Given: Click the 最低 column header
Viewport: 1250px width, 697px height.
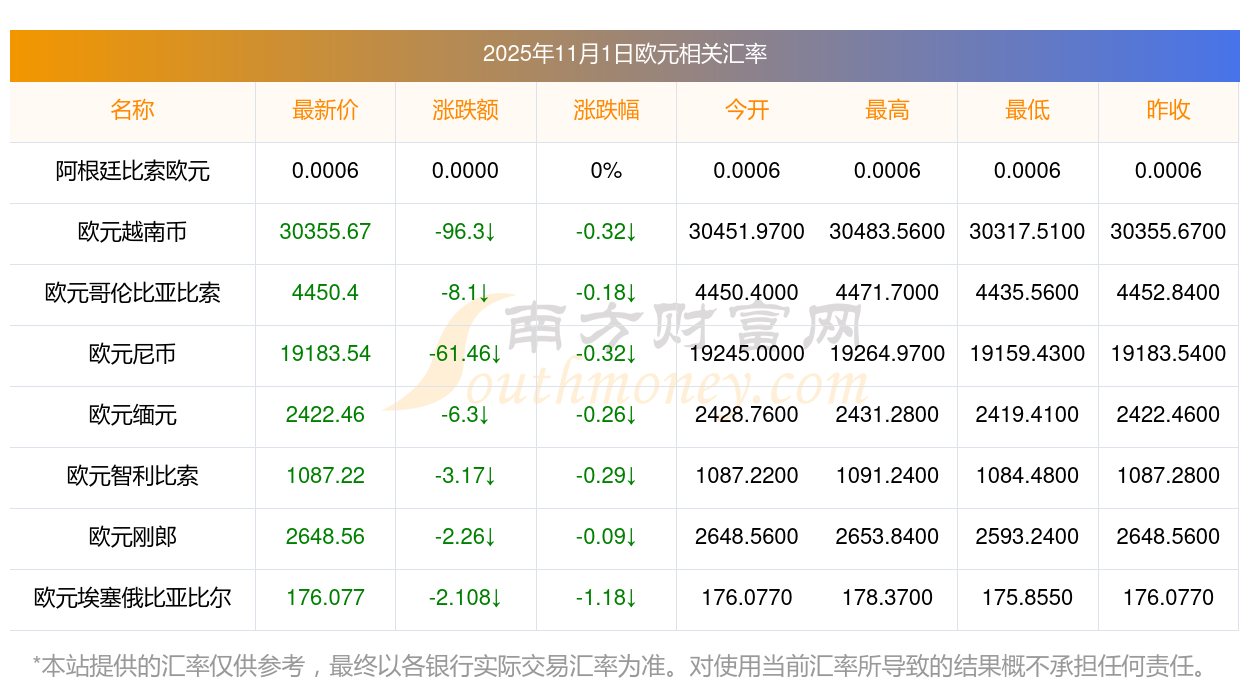Looking at the screenshot, I should pyautogui.click(x=1027, y=110).
